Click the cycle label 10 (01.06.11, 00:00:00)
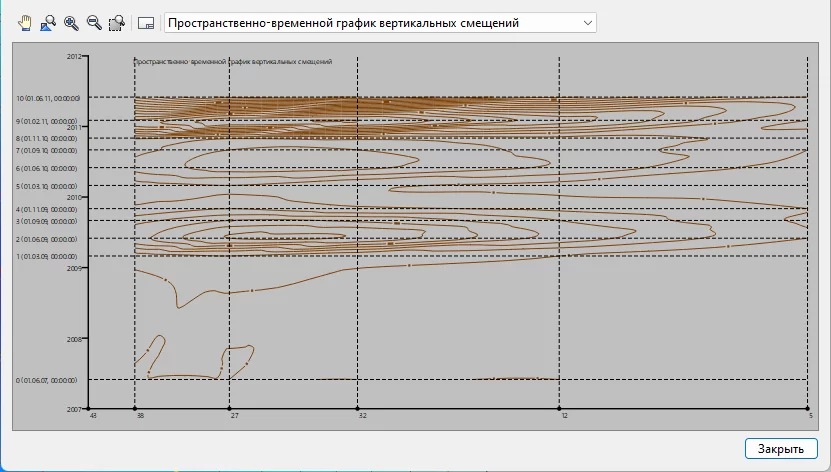 (x=48, y=98)
